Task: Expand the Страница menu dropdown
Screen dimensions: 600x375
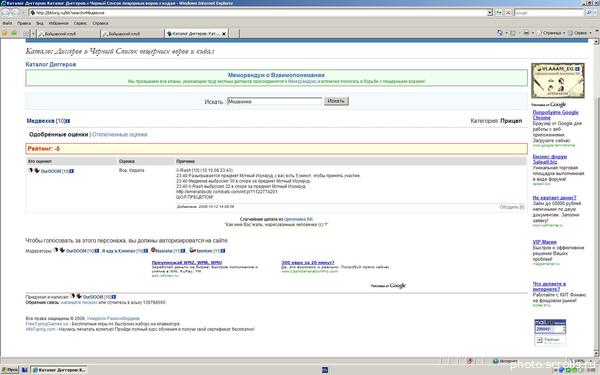Action: tap(564, 33)
